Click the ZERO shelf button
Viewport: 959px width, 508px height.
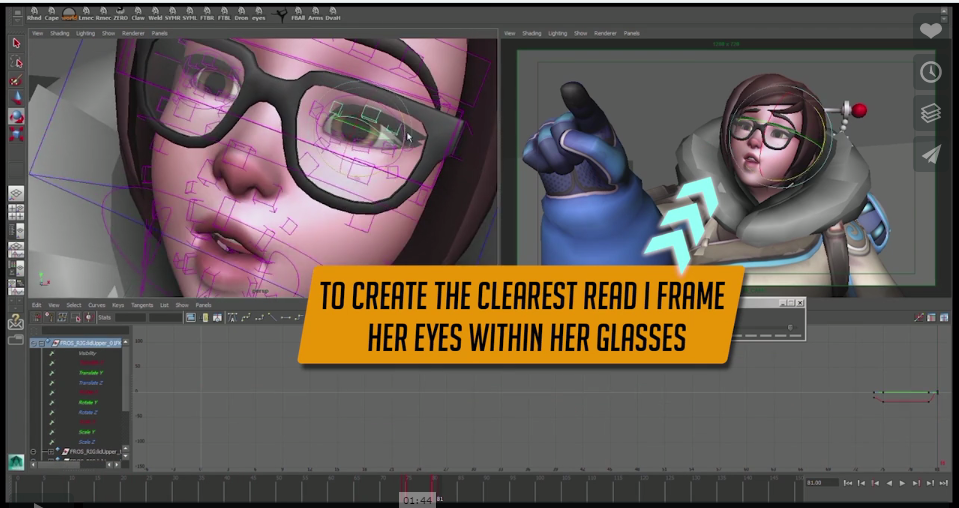coord(120,14)
